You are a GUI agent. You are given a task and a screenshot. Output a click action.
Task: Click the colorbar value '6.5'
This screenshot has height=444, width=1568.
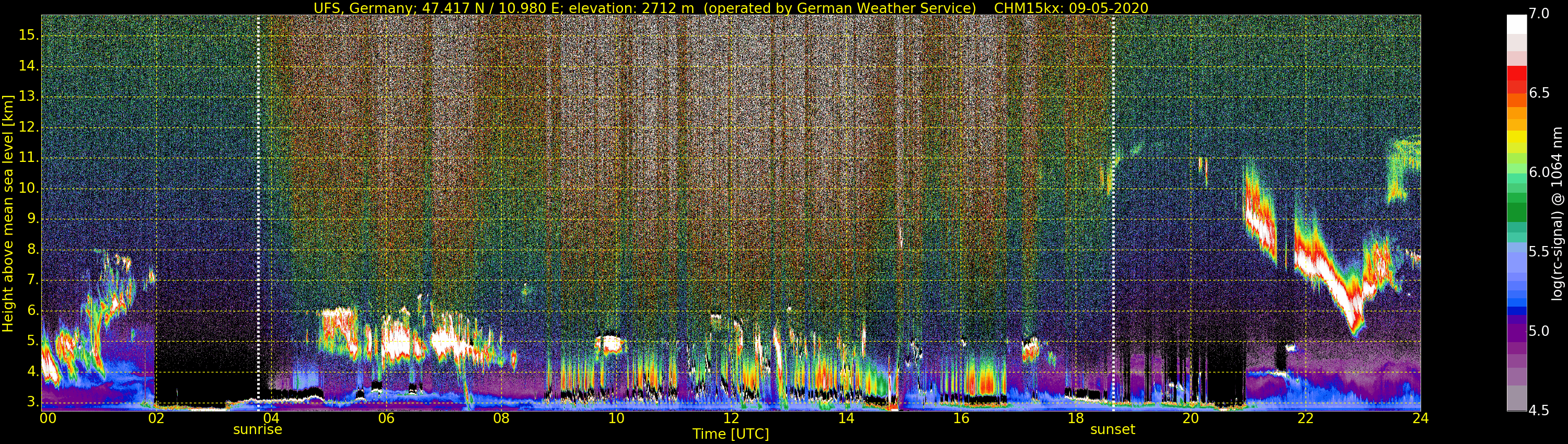tap(1539, 93)
